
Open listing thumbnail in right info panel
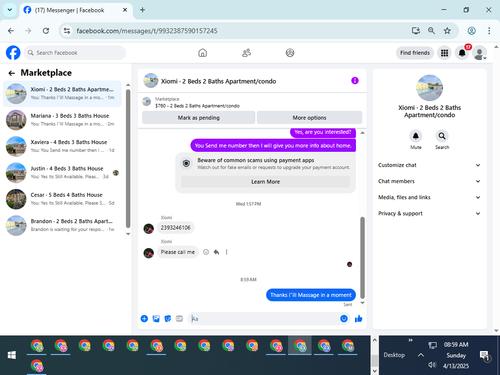coord(429,88)
